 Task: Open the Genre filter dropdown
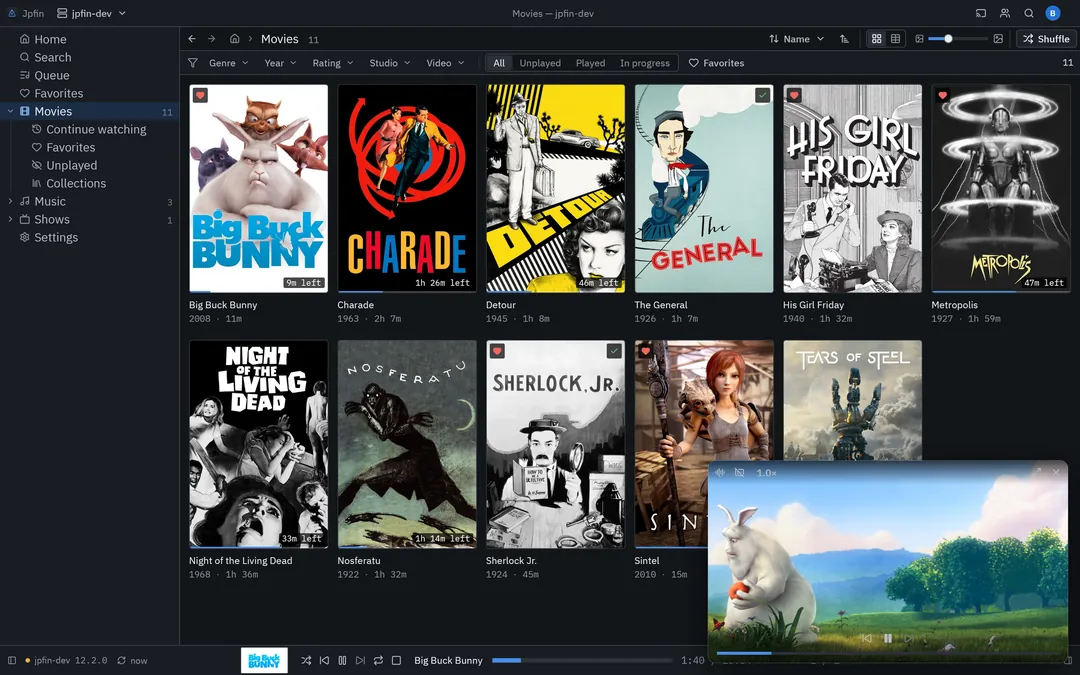point(229,63)
